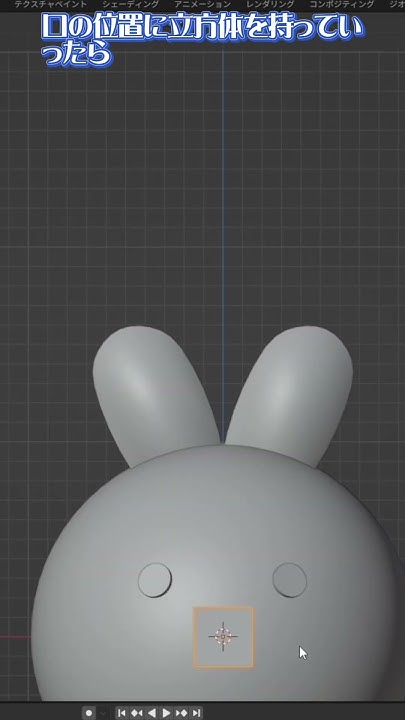405x720 pixels.
Task: Toggle the auto keying record button
Action: pos(89,713)
